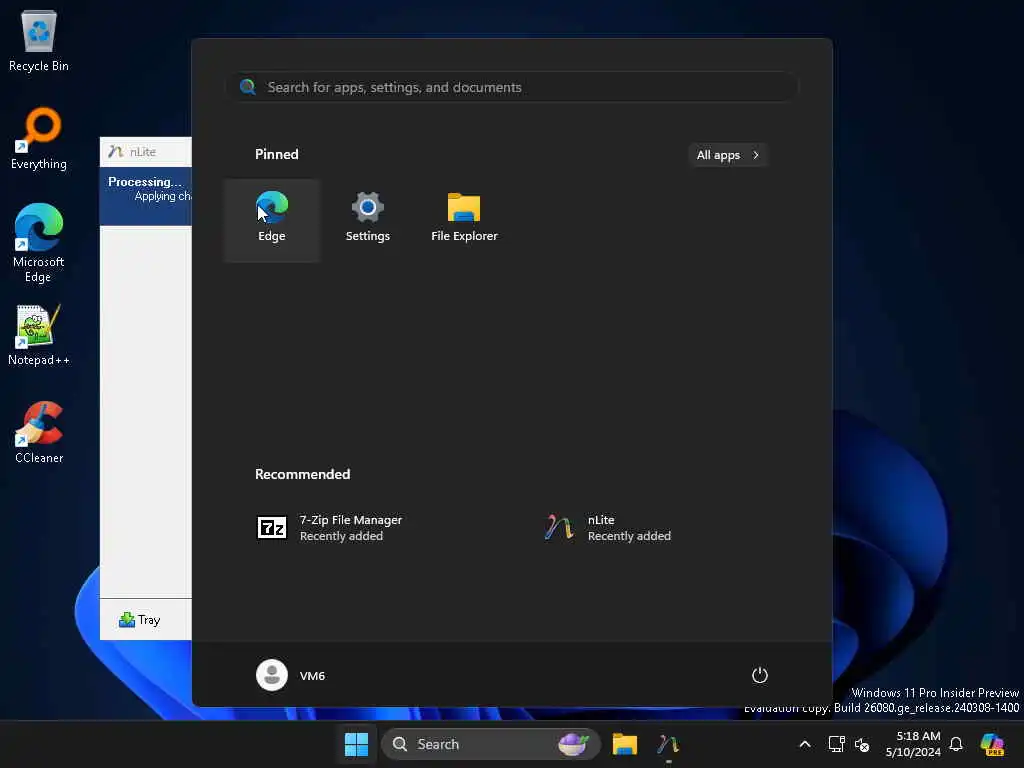1024x768 pixels.
Task: Open the power options button
Action: [760, 675]
